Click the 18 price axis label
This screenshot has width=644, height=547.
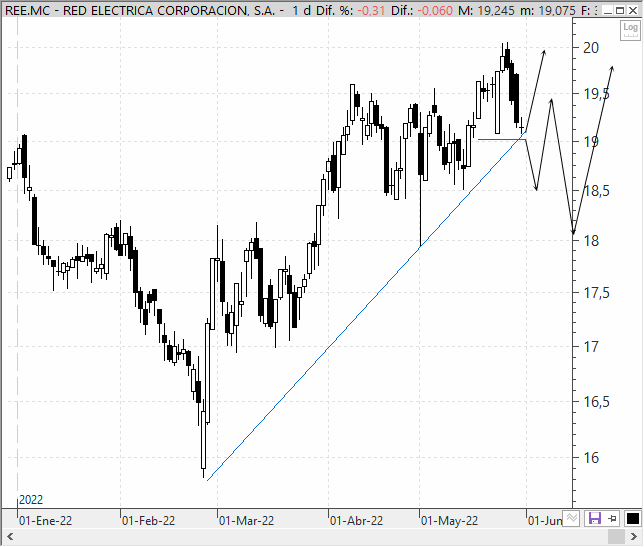591,241
